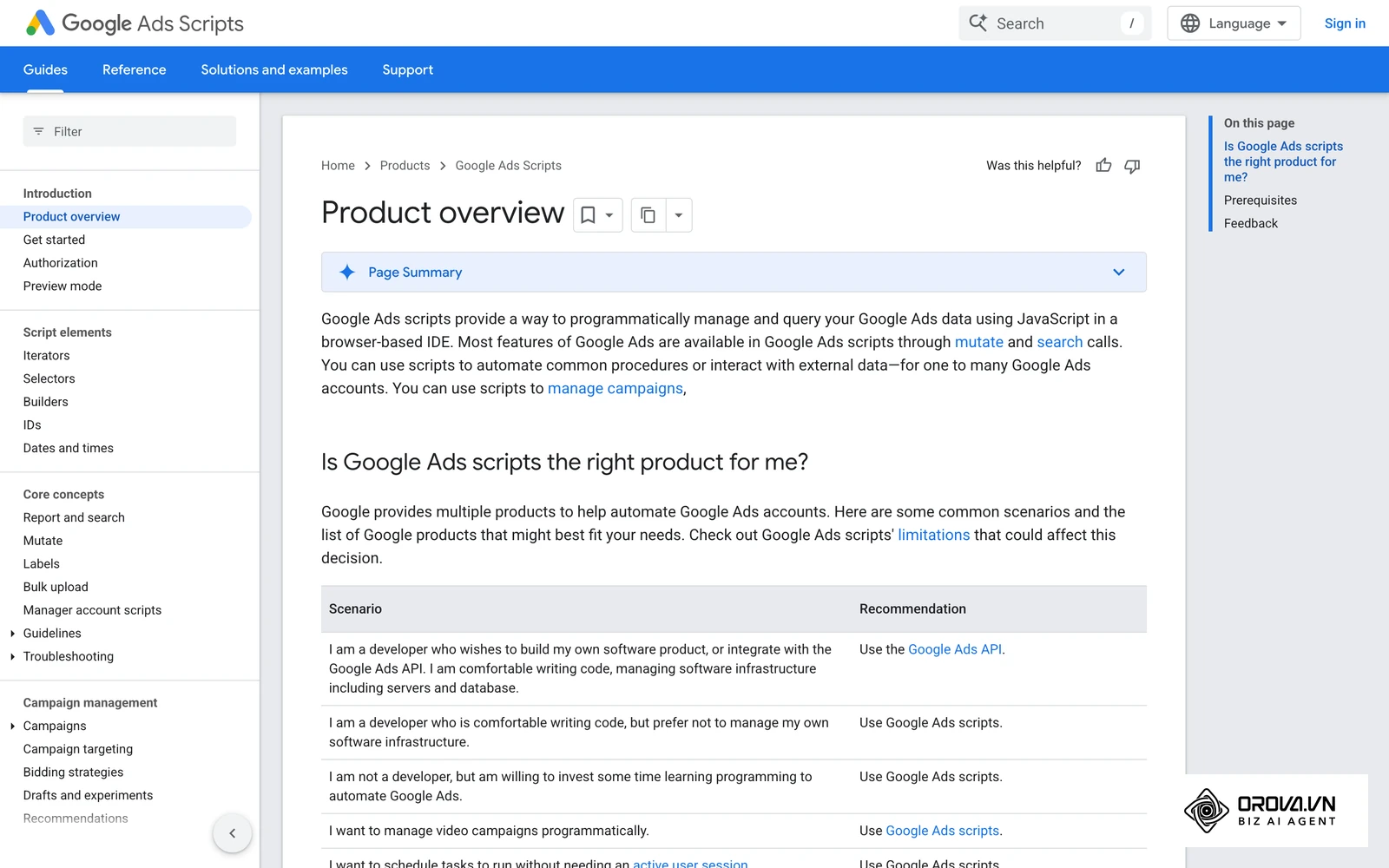Image resolution: width=1389 pixels, height=868 pixels.
Task: Open Preview mode in the sidebar
Action: (63, 286)
